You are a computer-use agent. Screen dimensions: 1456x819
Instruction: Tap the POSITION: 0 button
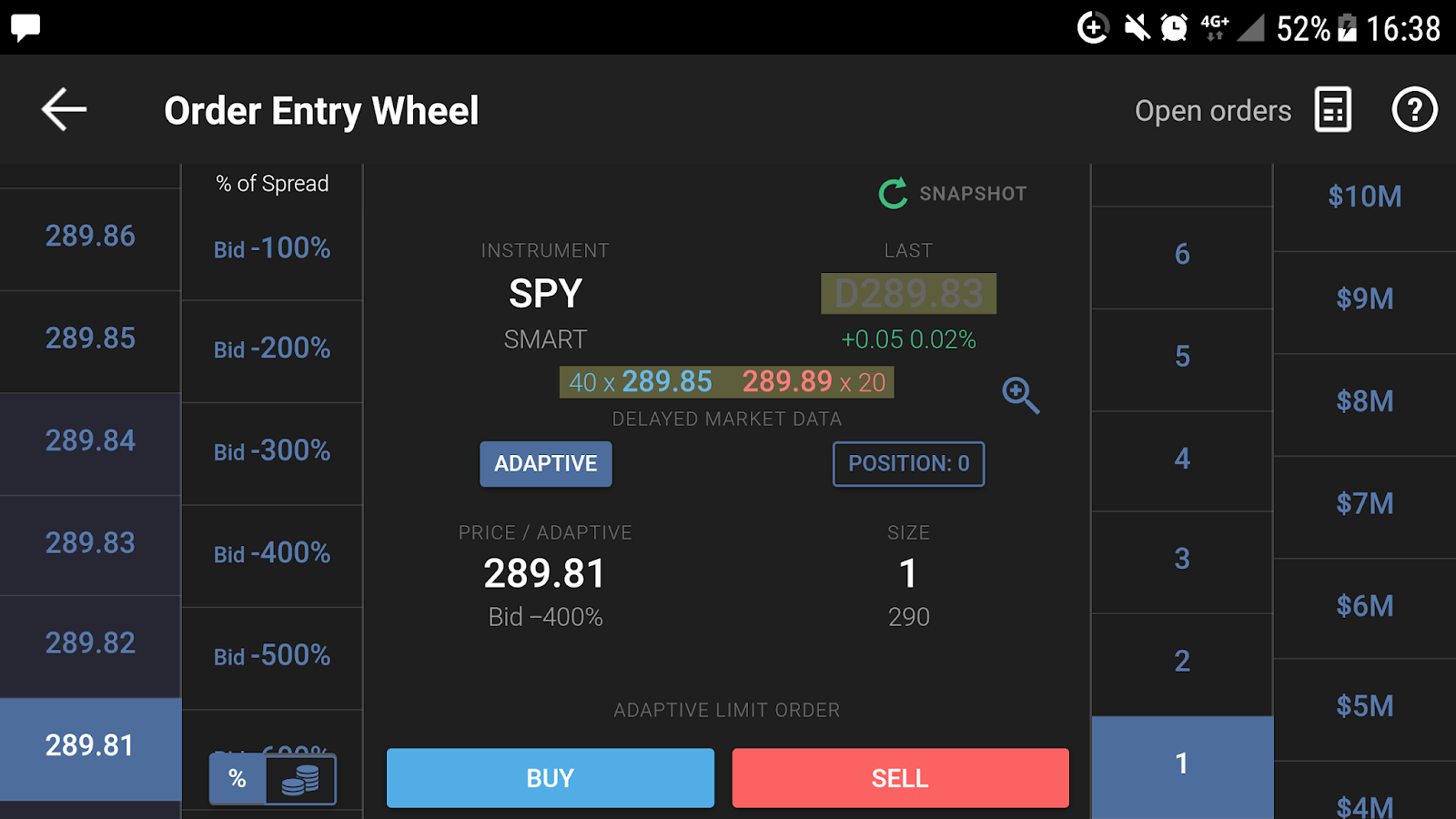coord(909,464)
